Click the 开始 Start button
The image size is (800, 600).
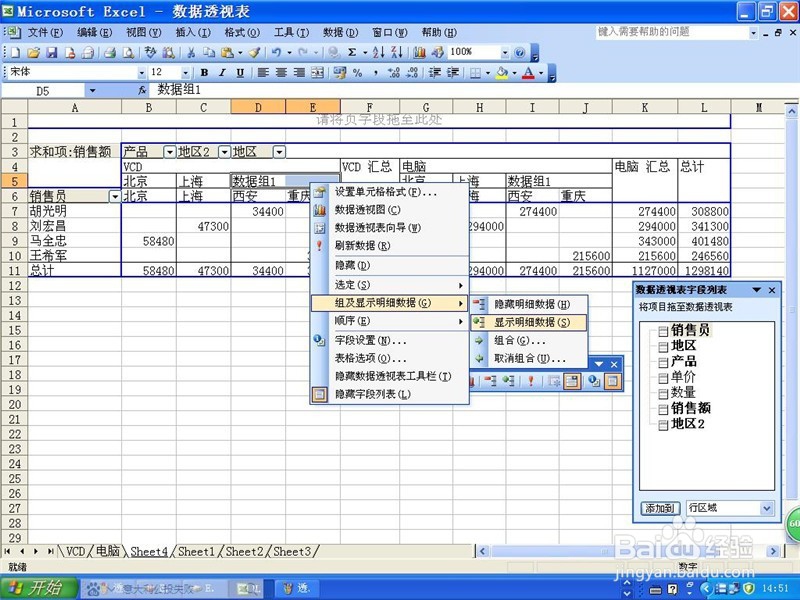tap(39, 588)
